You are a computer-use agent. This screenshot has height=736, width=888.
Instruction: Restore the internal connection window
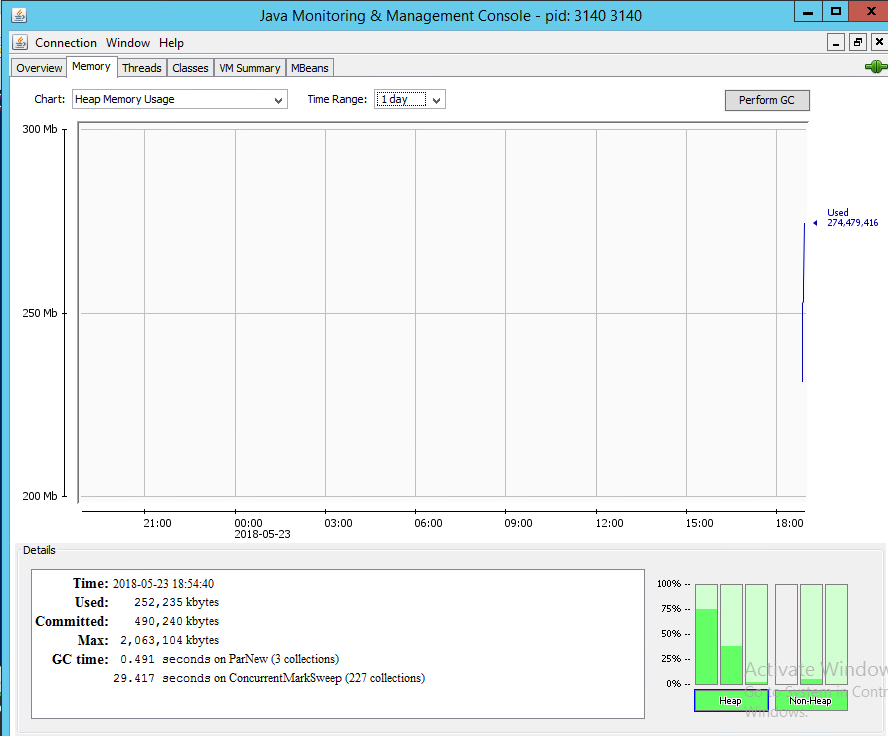[x=858, y=42]
